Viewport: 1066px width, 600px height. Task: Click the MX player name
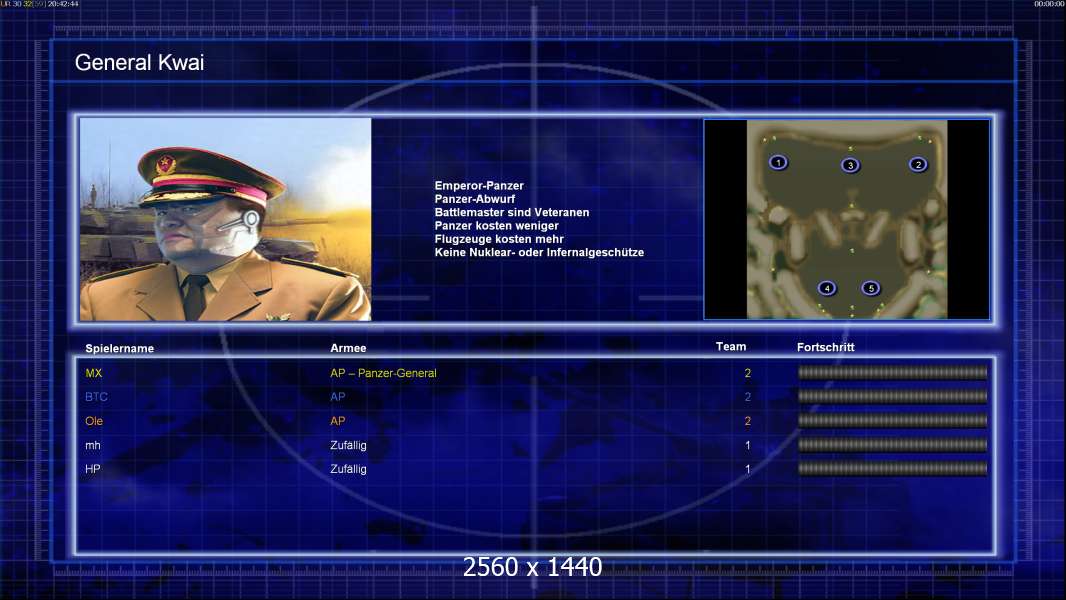coord(94,373)
